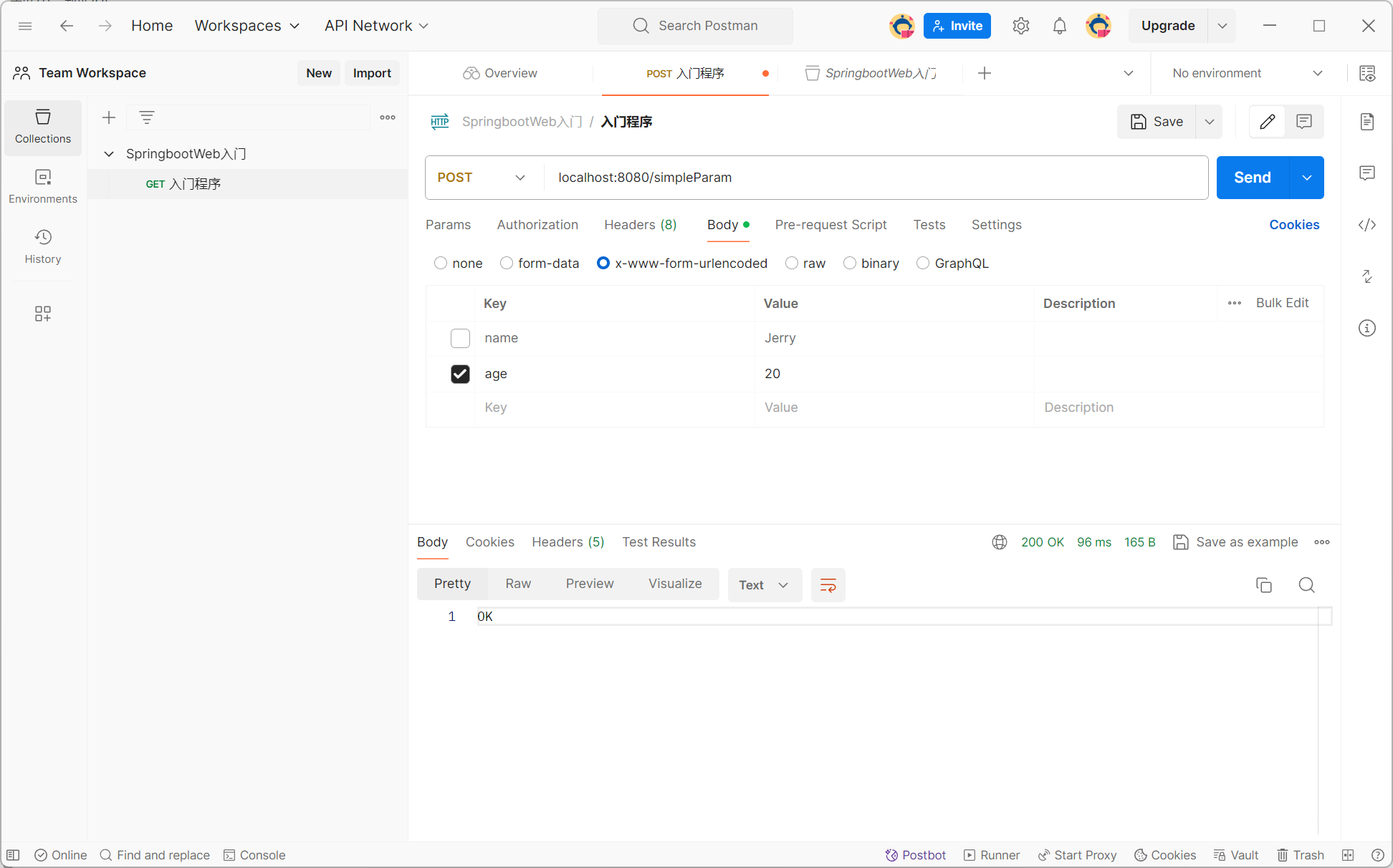
Task: Enable the name parameter checkbox
Action: pyautogui.click(x=460, y=338)
